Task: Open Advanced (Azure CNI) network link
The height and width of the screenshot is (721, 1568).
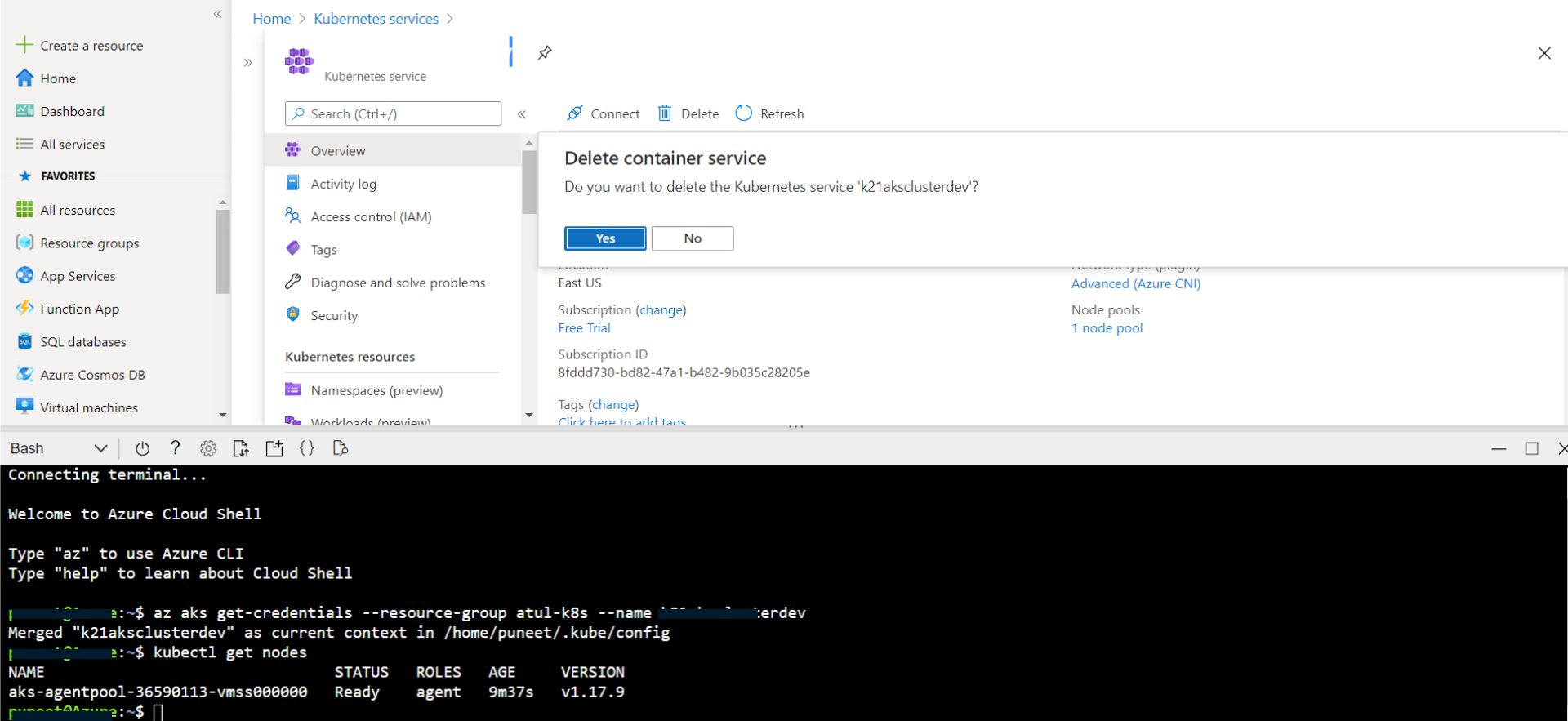Action: (x=1136, y=283)
